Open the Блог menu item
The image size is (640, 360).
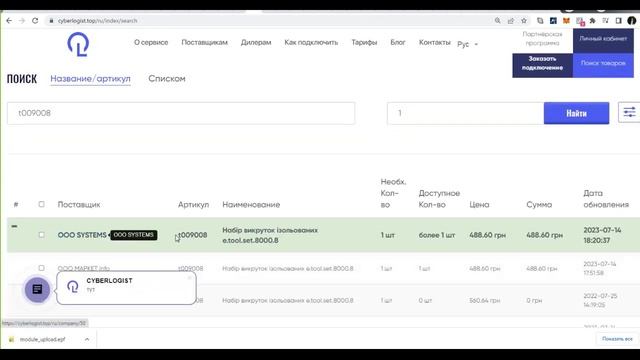(398, 42)
